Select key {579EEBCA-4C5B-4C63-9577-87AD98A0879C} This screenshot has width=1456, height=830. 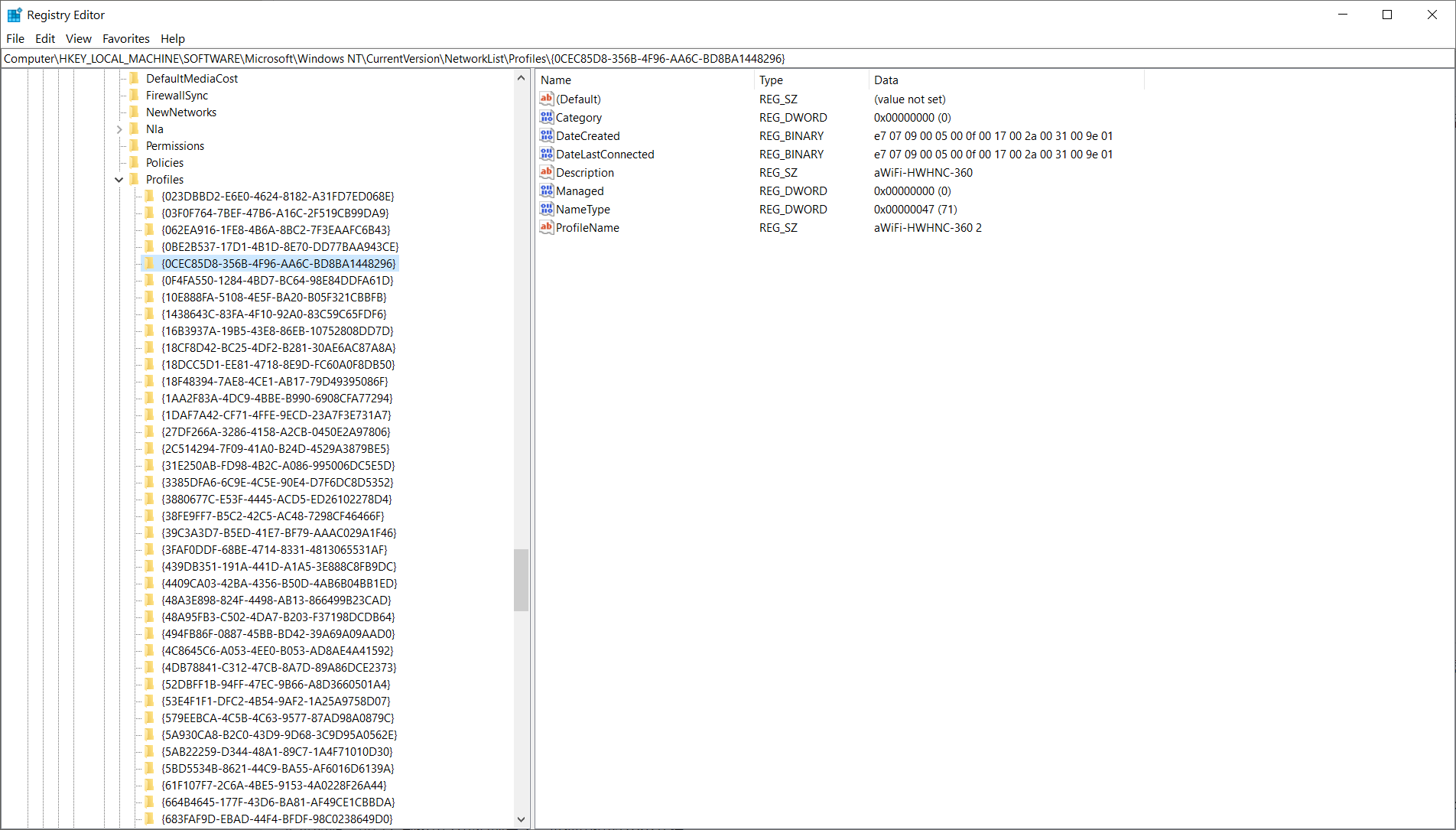pos(278,718)
